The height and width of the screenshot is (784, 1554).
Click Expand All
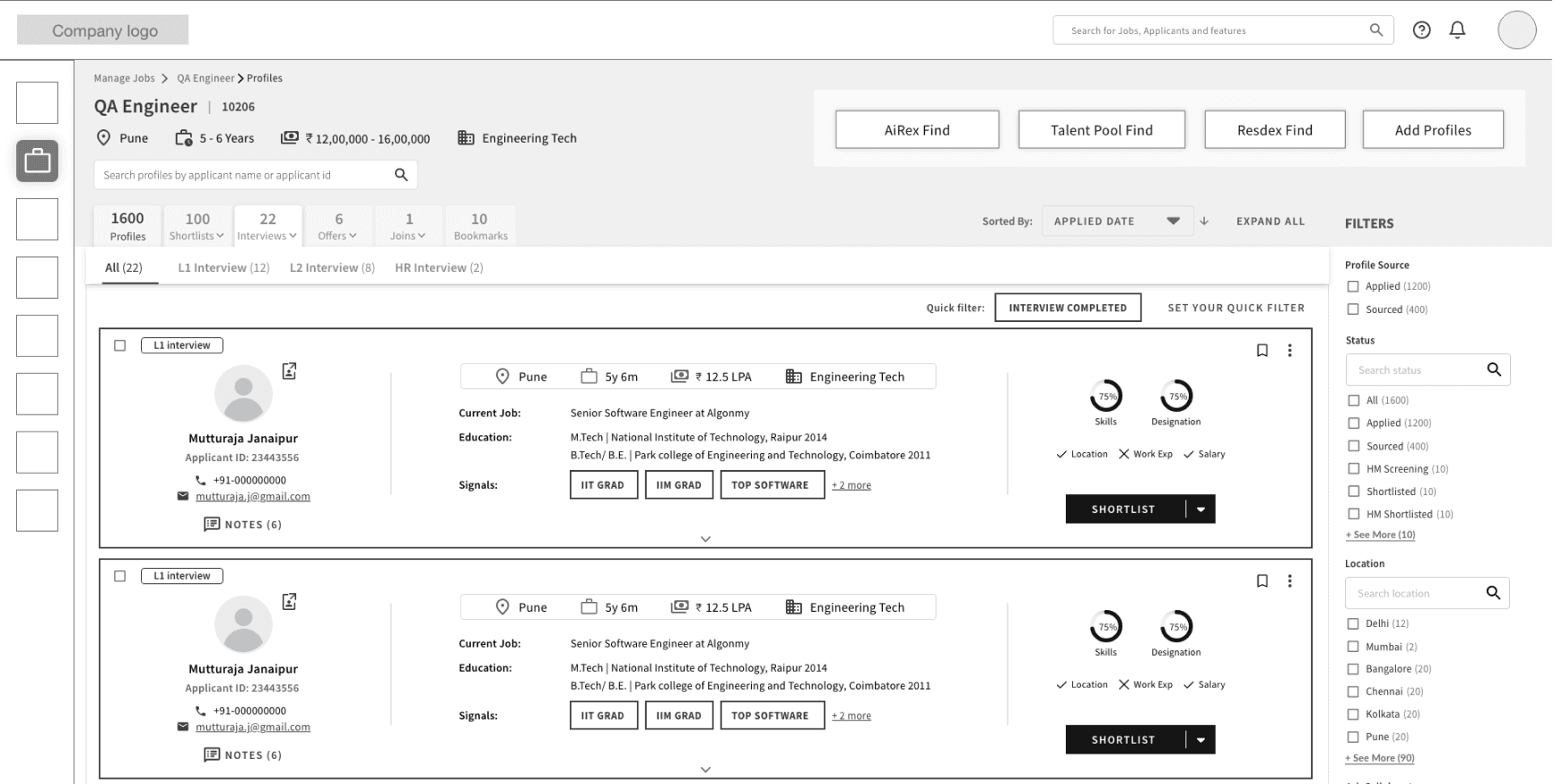(1270, 221)
